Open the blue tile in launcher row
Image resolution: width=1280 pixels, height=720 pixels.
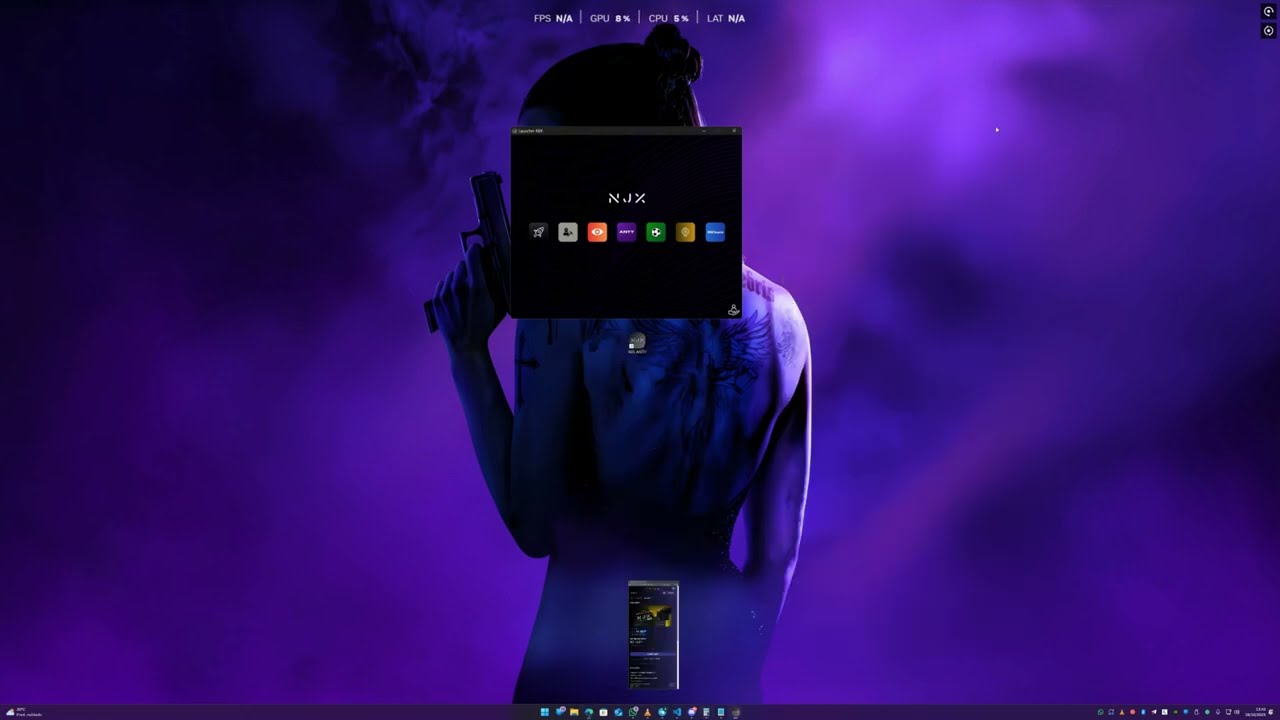[x=715, y=232]
